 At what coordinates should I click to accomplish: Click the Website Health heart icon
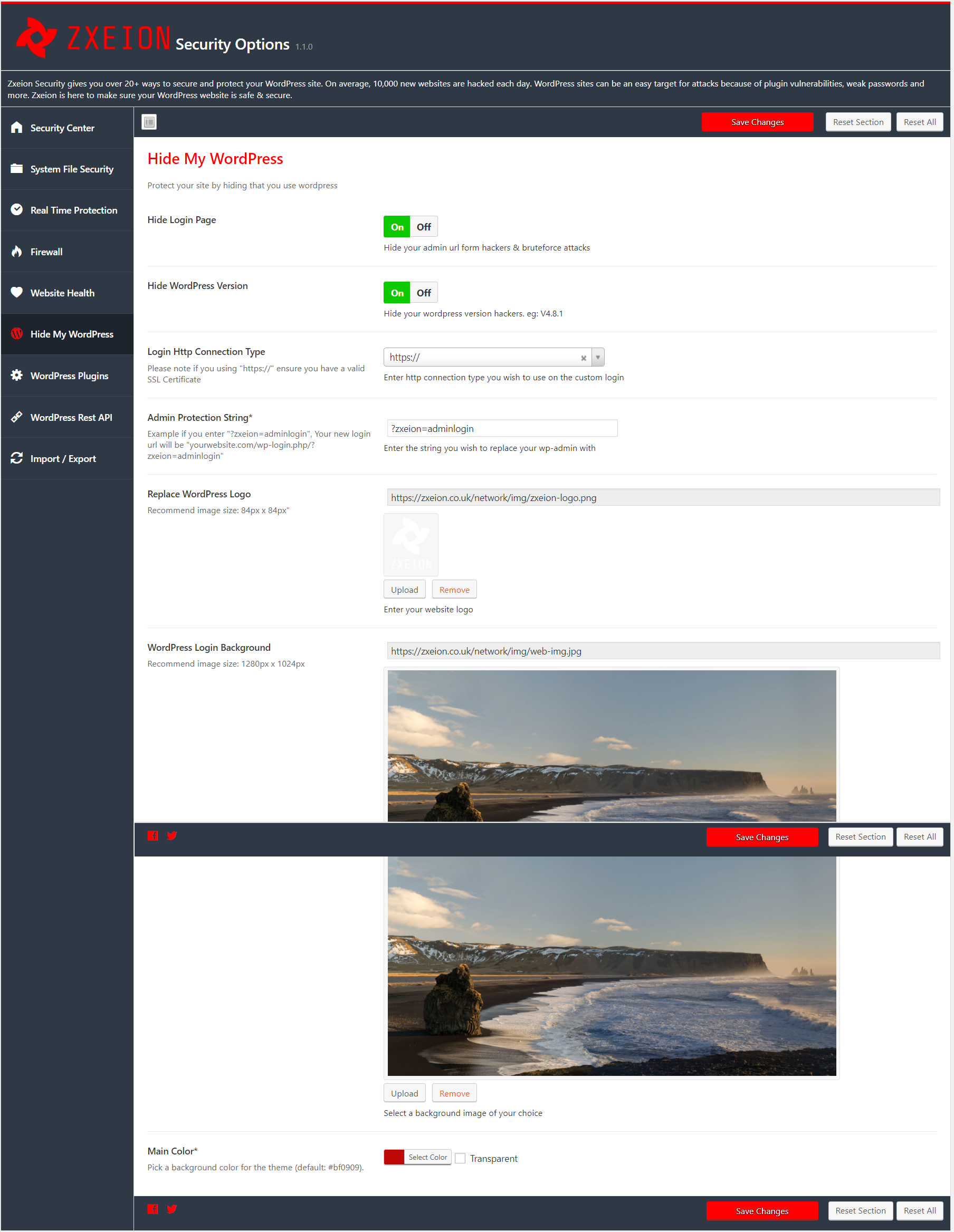[17, 292]
